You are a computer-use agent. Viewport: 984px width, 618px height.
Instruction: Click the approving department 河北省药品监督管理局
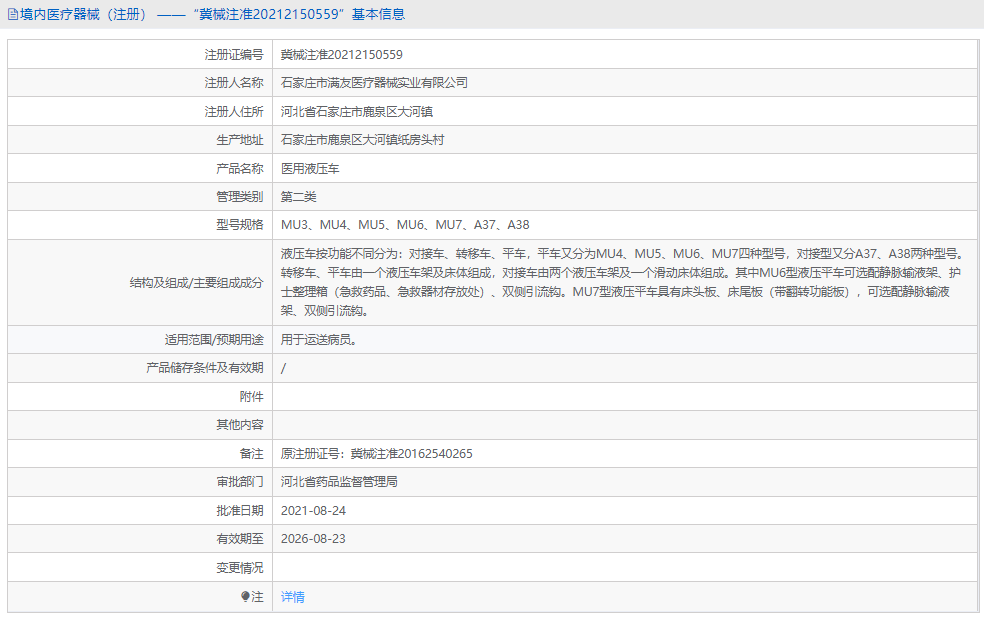click(x=339, y=482)
